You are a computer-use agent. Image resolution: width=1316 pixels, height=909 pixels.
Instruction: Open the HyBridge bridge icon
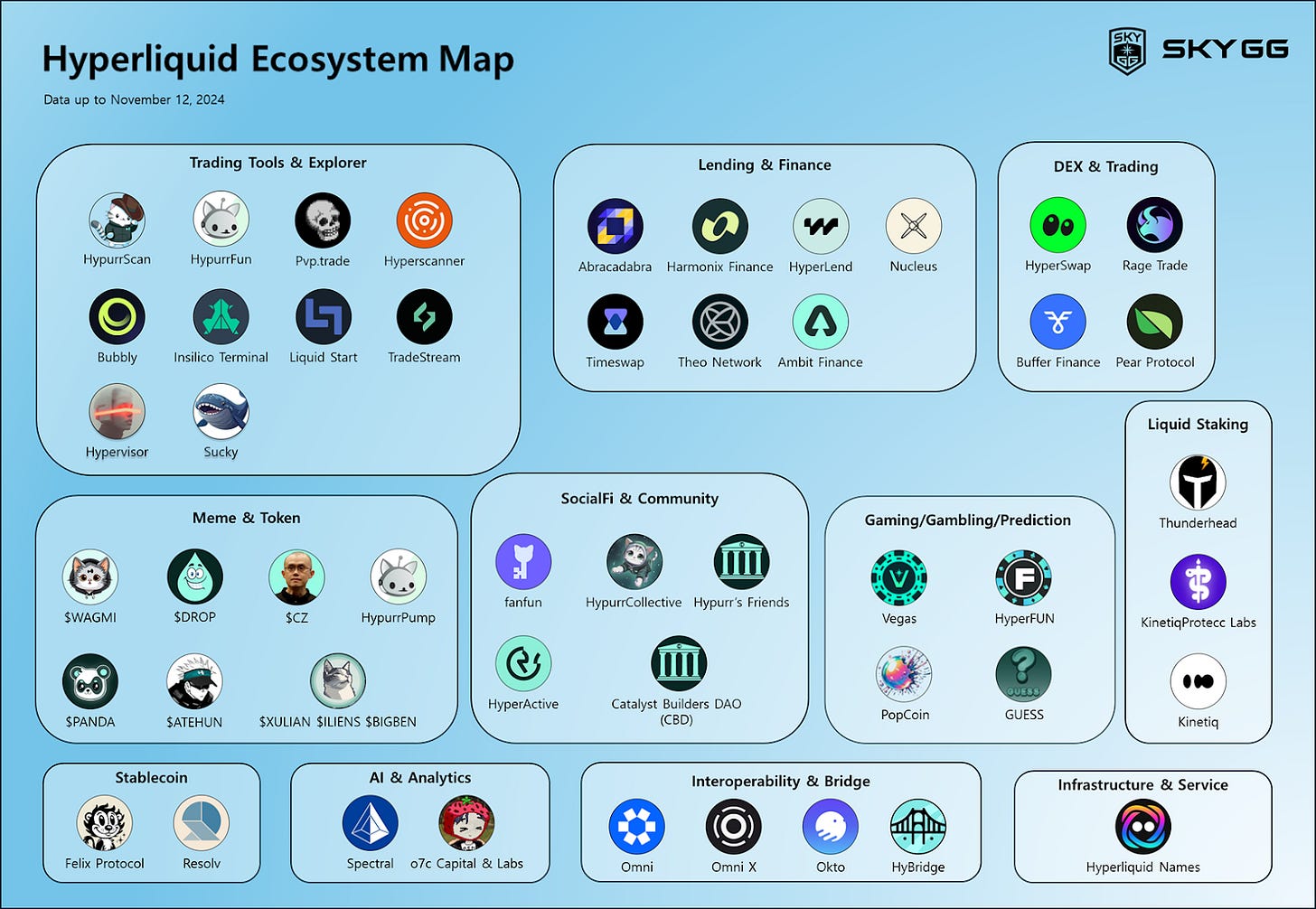[x=918, y=827]
